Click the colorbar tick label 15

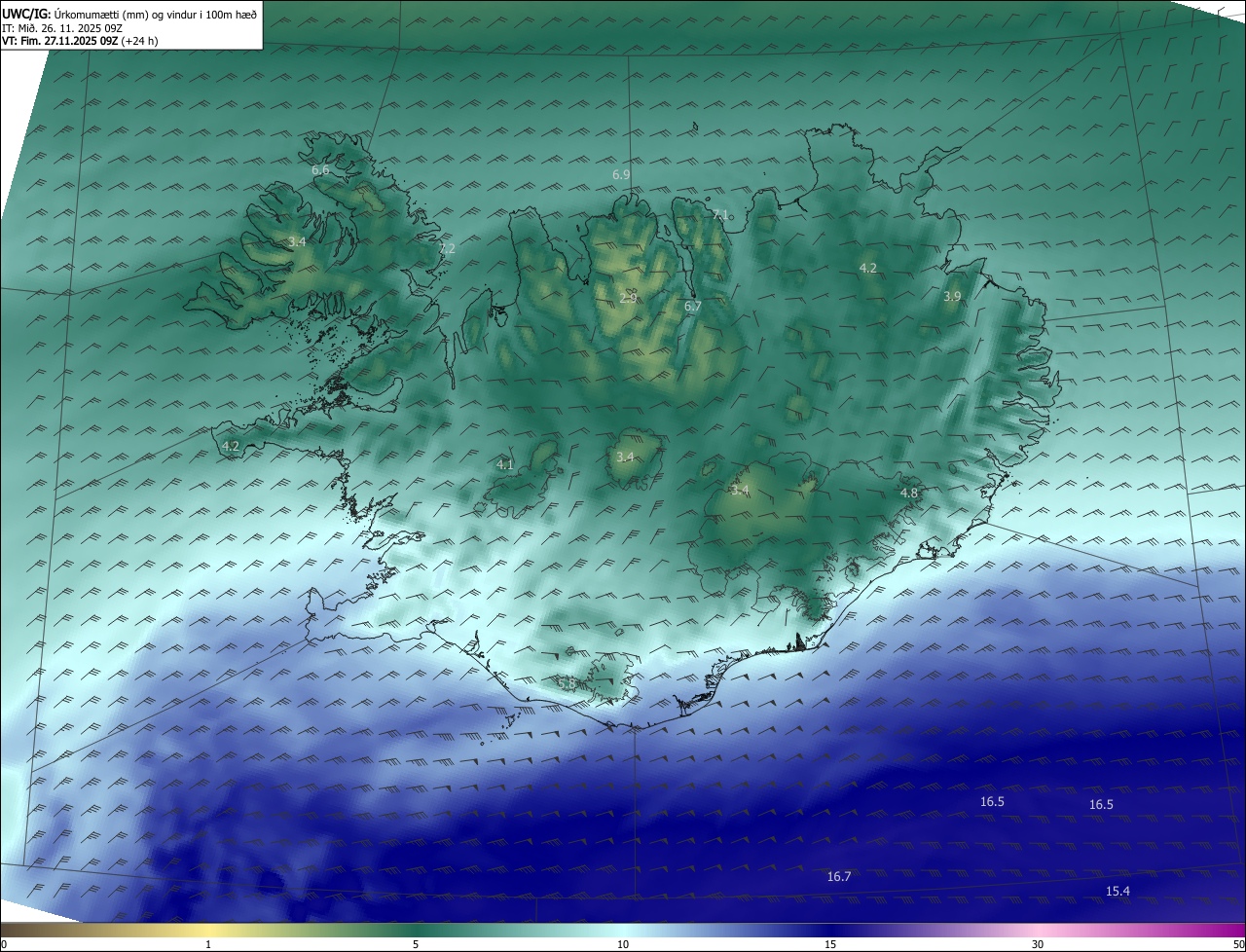830,944
